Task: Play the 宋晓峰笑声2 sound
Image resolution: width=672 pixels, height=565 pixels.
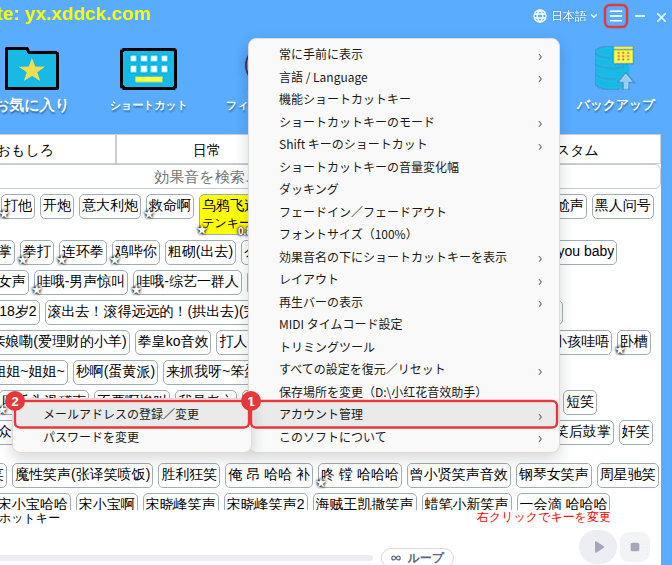Action: click(x=266, y=502)
